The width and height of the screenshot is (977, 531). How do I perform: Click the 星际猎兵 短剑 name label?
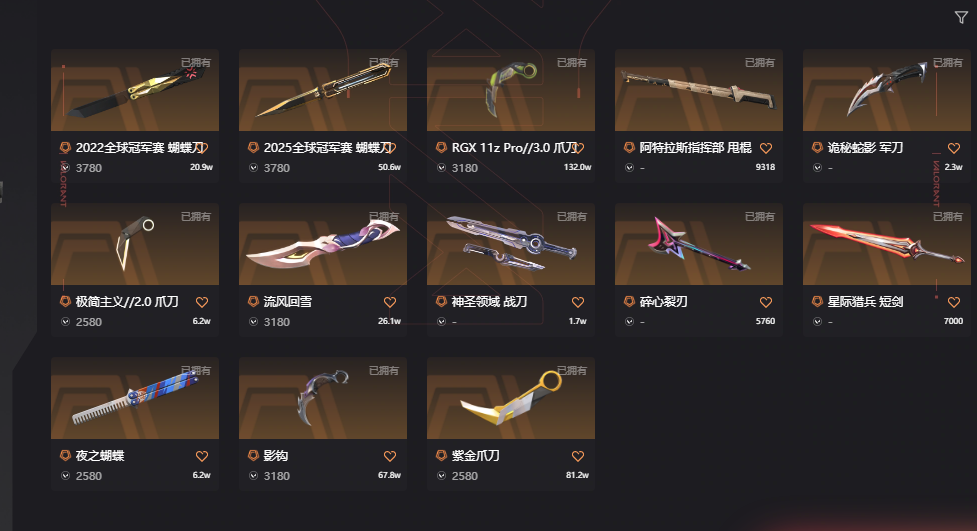[865, 302]
